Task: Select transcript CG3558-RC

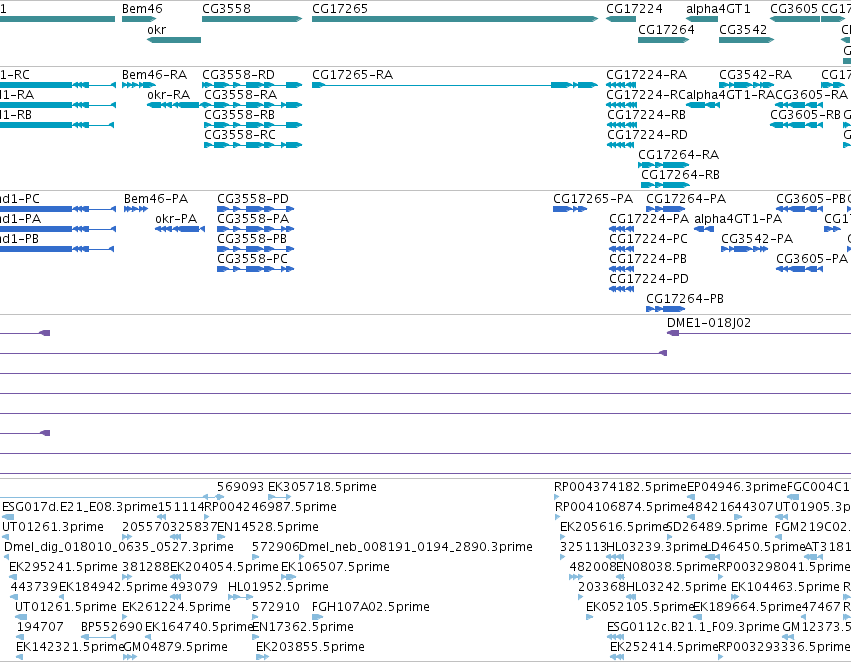Action: point(253,145)
